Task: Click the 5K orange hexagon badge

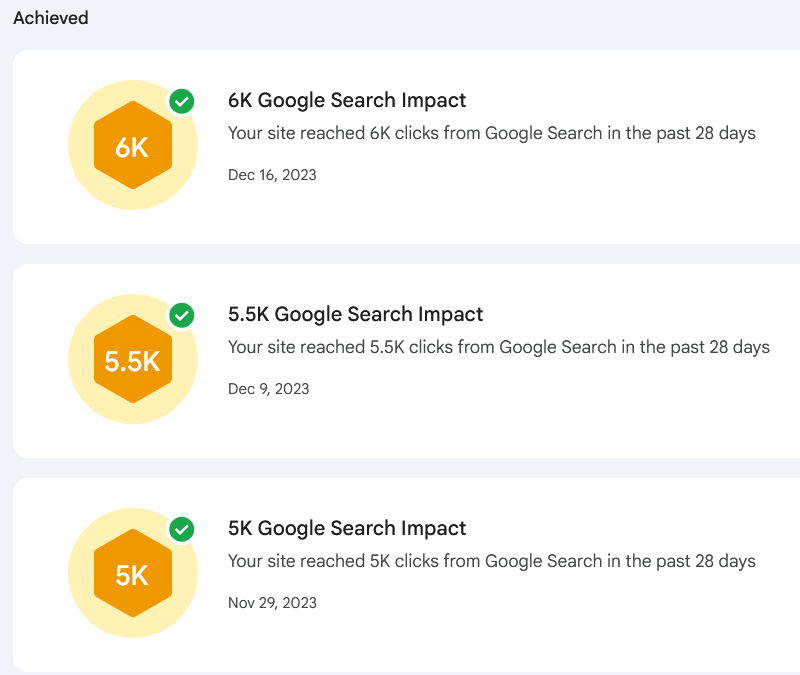Action: (133, 573)
